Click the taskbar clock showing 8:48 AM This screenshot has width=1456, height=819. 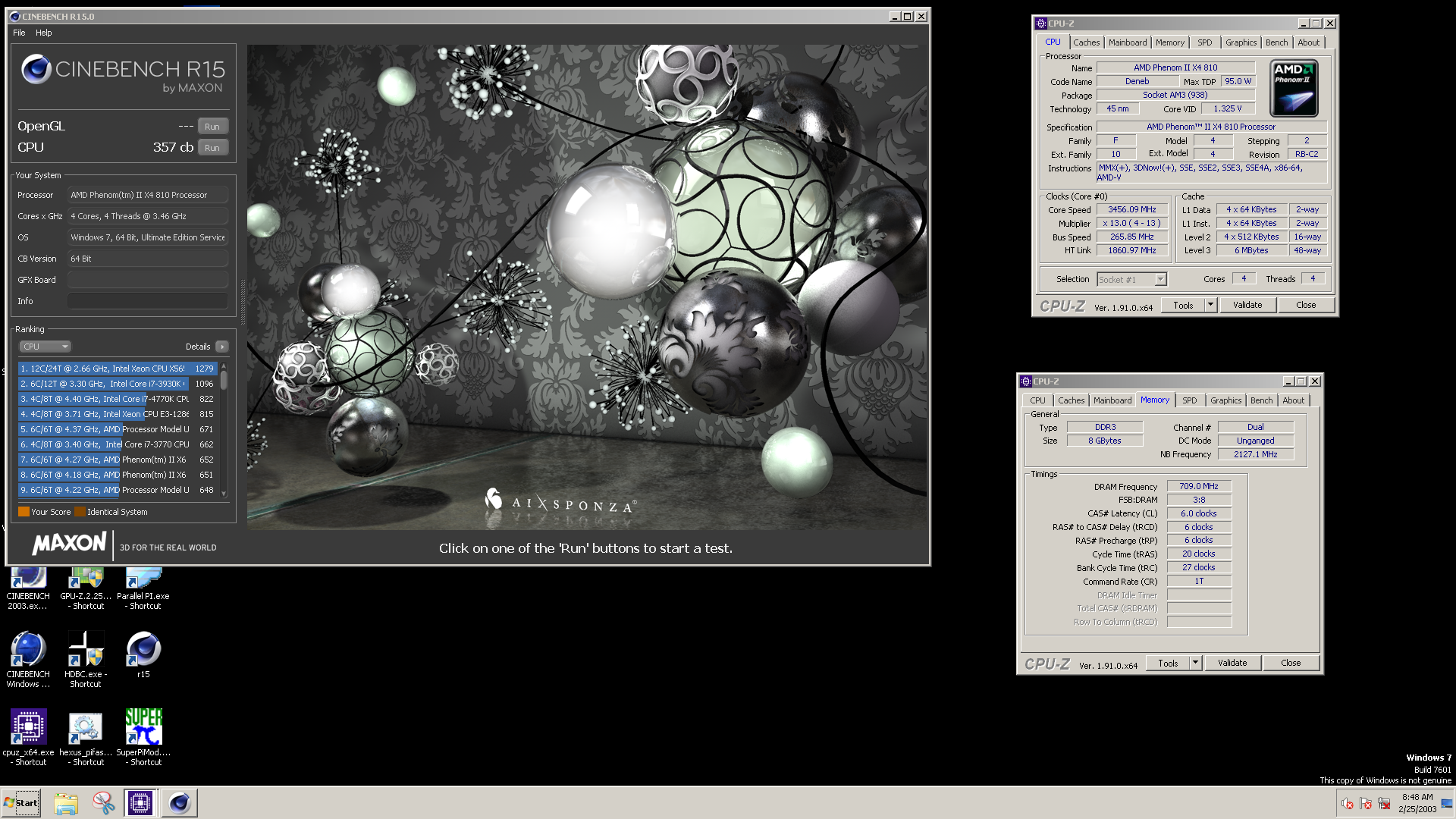pyautogui.click(x=1417, y=803)
